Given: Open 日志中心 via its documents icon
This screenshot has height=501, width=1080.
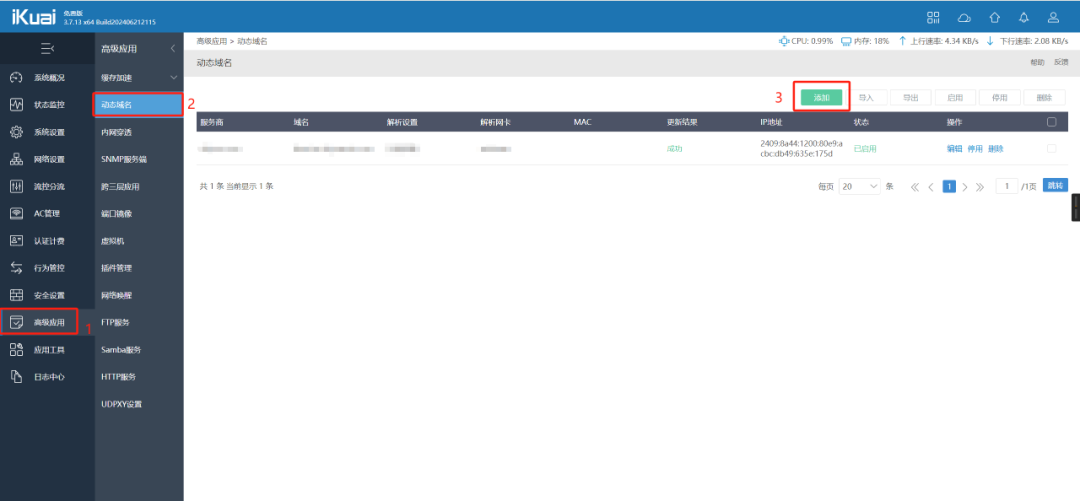Looking at the screenshot, I should tap(17, 376).
